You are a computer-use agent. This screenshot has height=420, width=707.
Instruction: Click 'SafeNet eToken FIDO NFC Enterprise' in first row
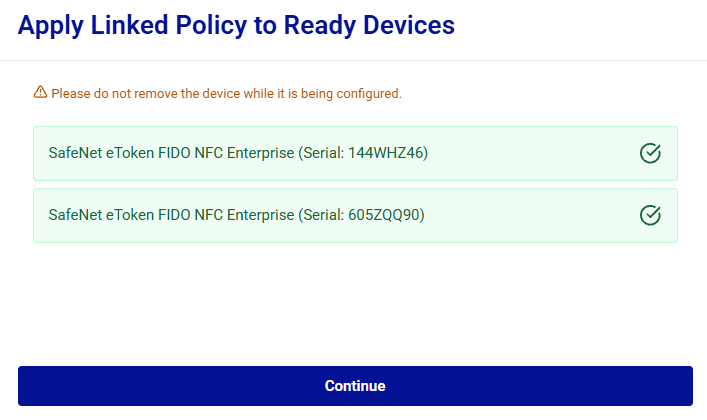pos(171,153)
